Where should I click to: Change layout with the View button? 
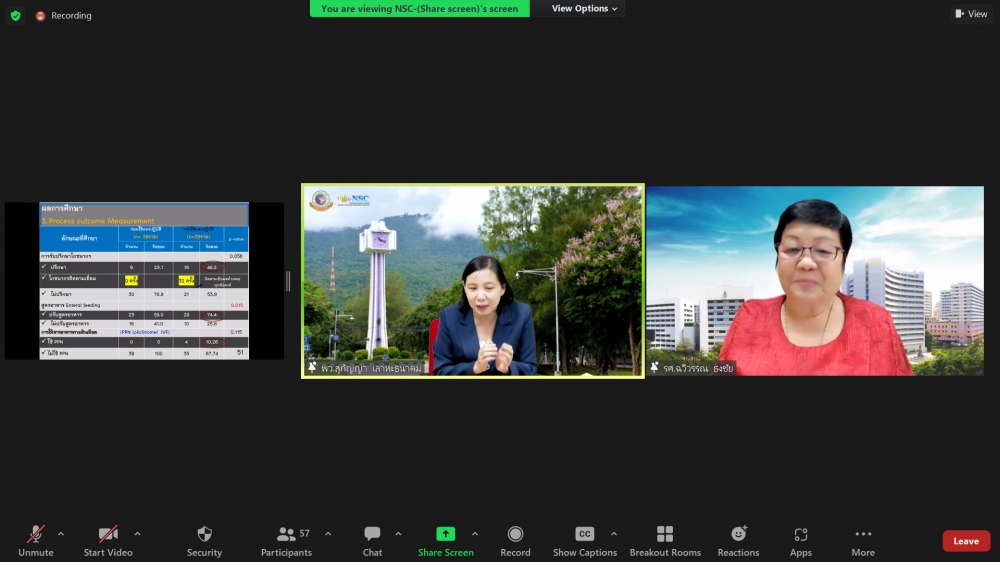[x=971, y=14]
